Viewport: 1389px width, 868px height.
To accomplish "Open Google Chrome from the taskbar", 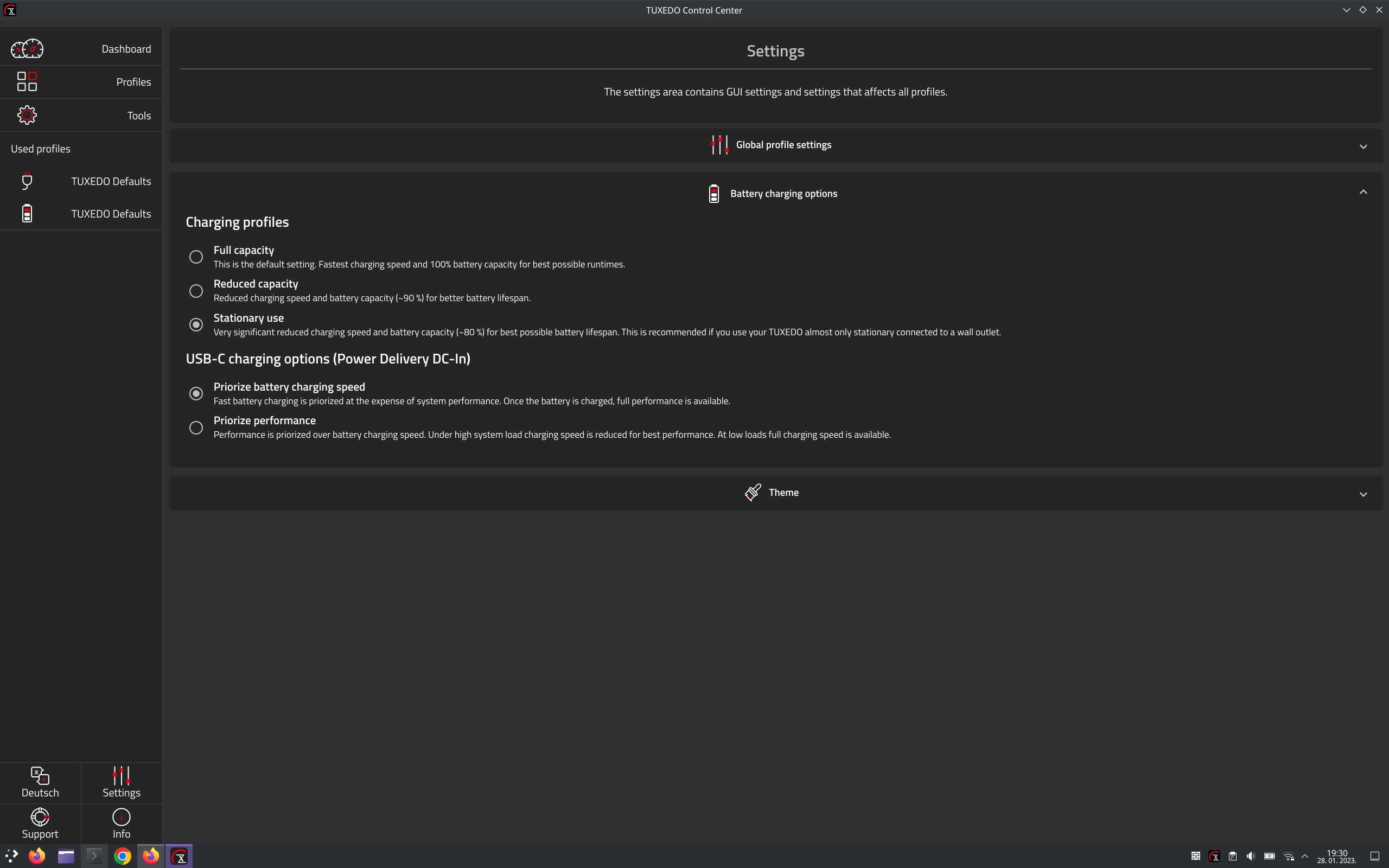I will [x=122, y=856].
